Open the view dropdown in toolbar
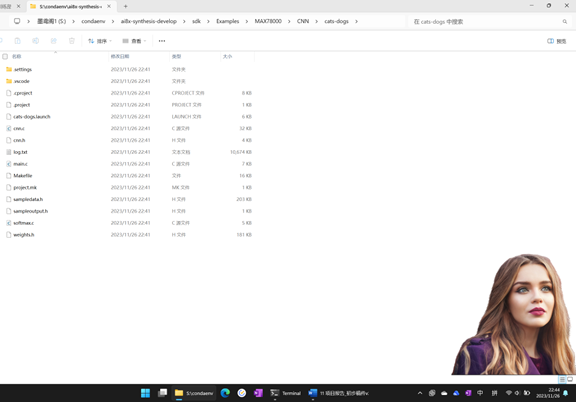Viewport: 576px width, 402px height. (134, 41)
